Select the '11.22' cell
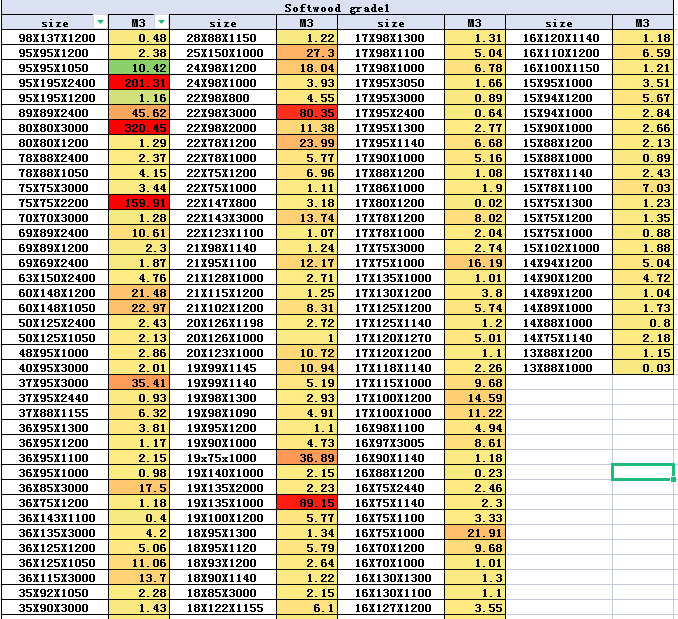This screenshot has width=678, height=619. pyautogui.click(x=475, y=413)
